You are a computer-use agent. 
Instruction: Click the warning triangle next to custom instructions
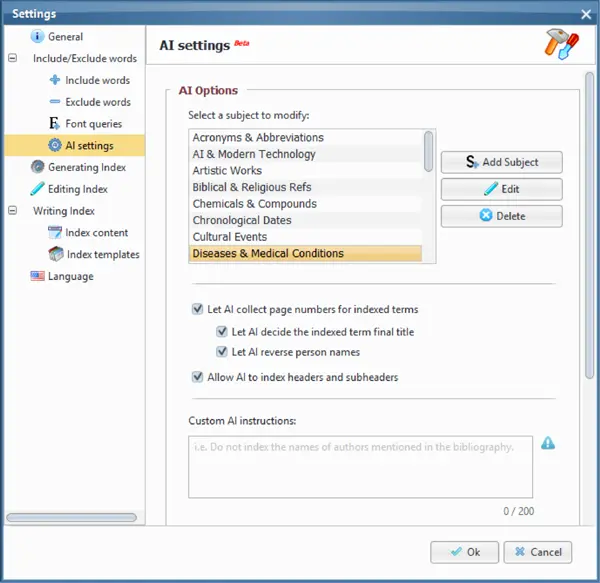click(548, 443)
